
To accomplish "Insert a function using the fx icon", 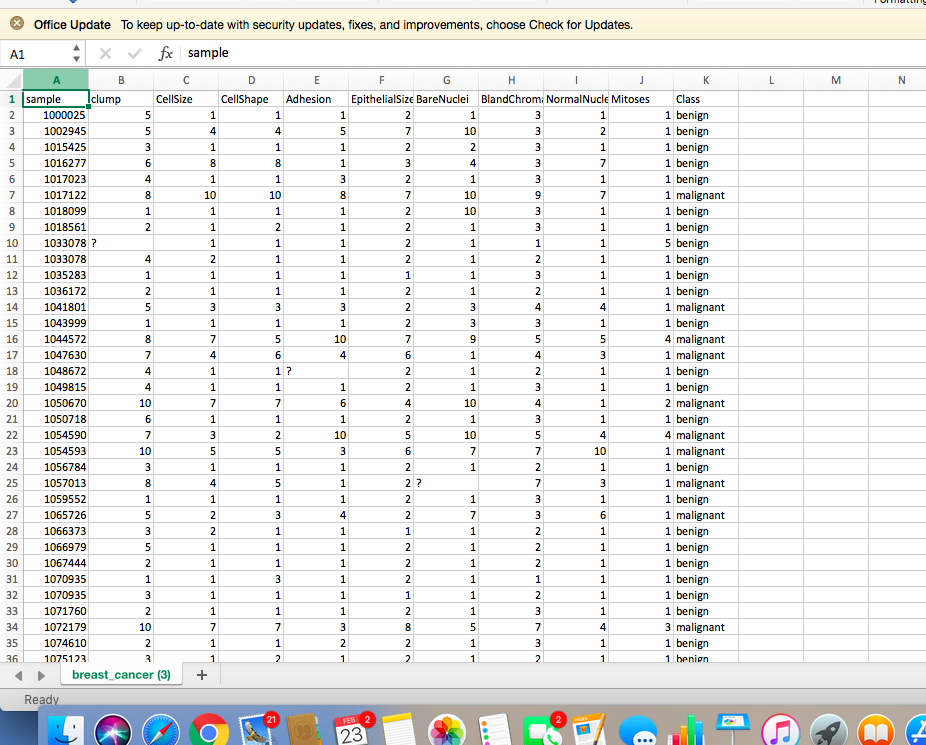I will (x=166, y=53).
